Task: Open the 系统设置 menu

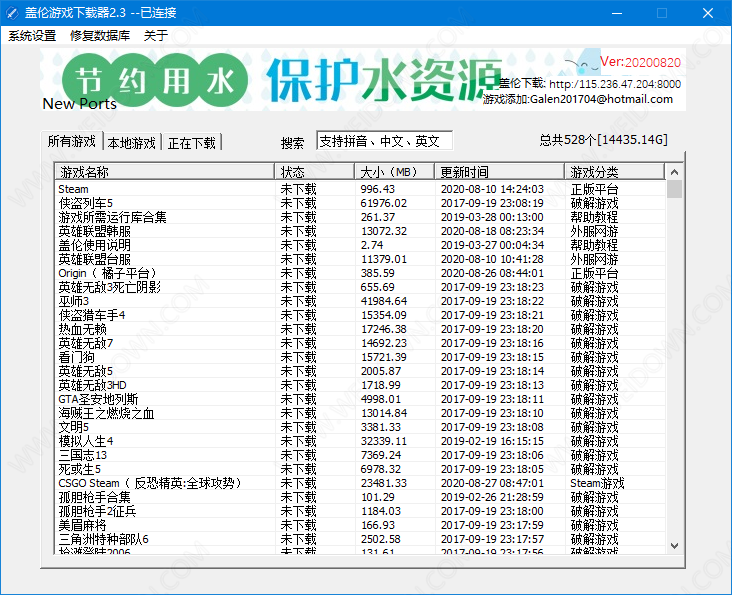Action: (x=32, y=35)
